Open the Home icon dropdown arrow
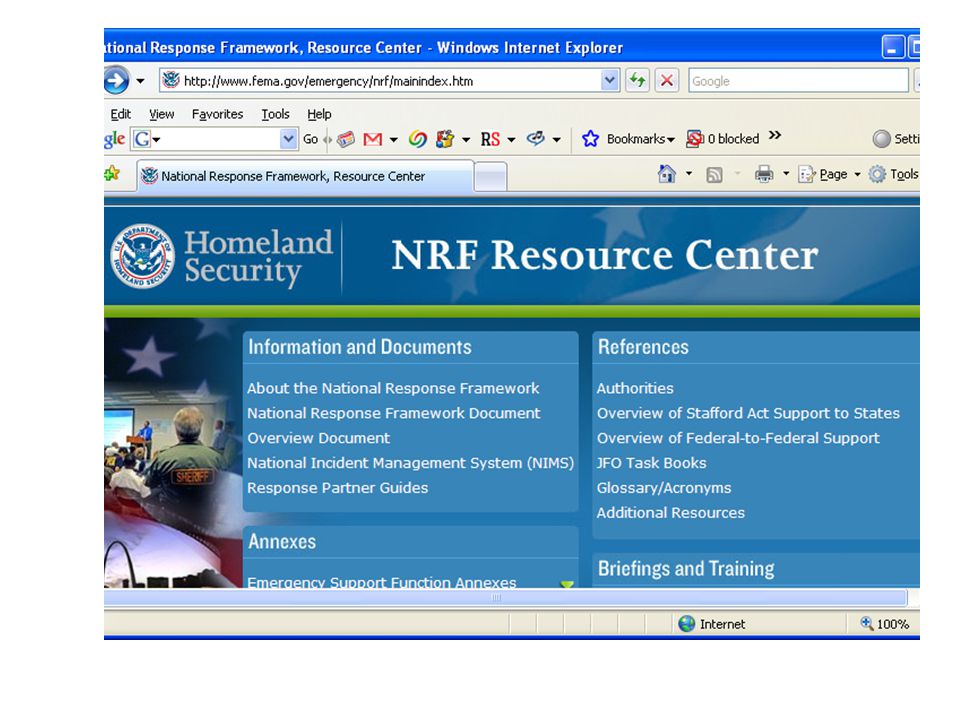 tap(689, 174)
